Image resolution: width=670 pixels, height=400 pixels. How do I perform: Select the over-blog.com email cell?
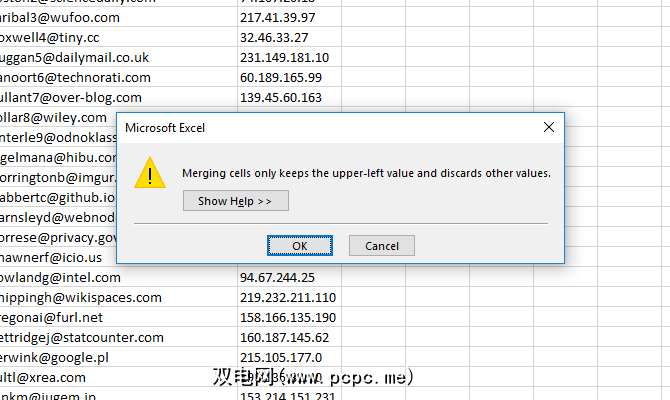72,97
